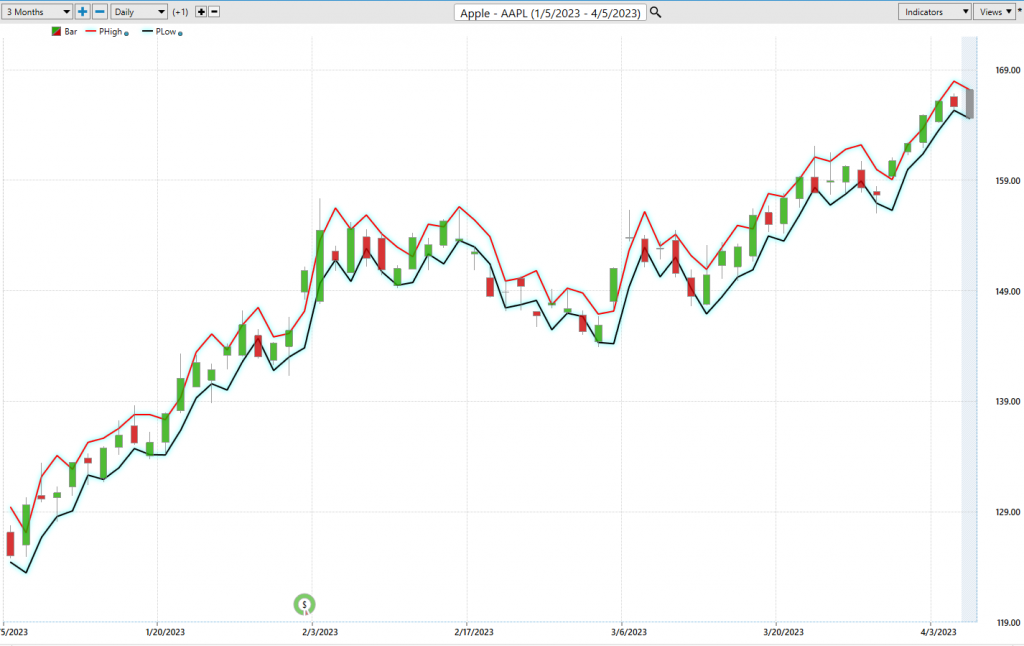Click the dark PLow line swatch

click(x=148, y=31)
